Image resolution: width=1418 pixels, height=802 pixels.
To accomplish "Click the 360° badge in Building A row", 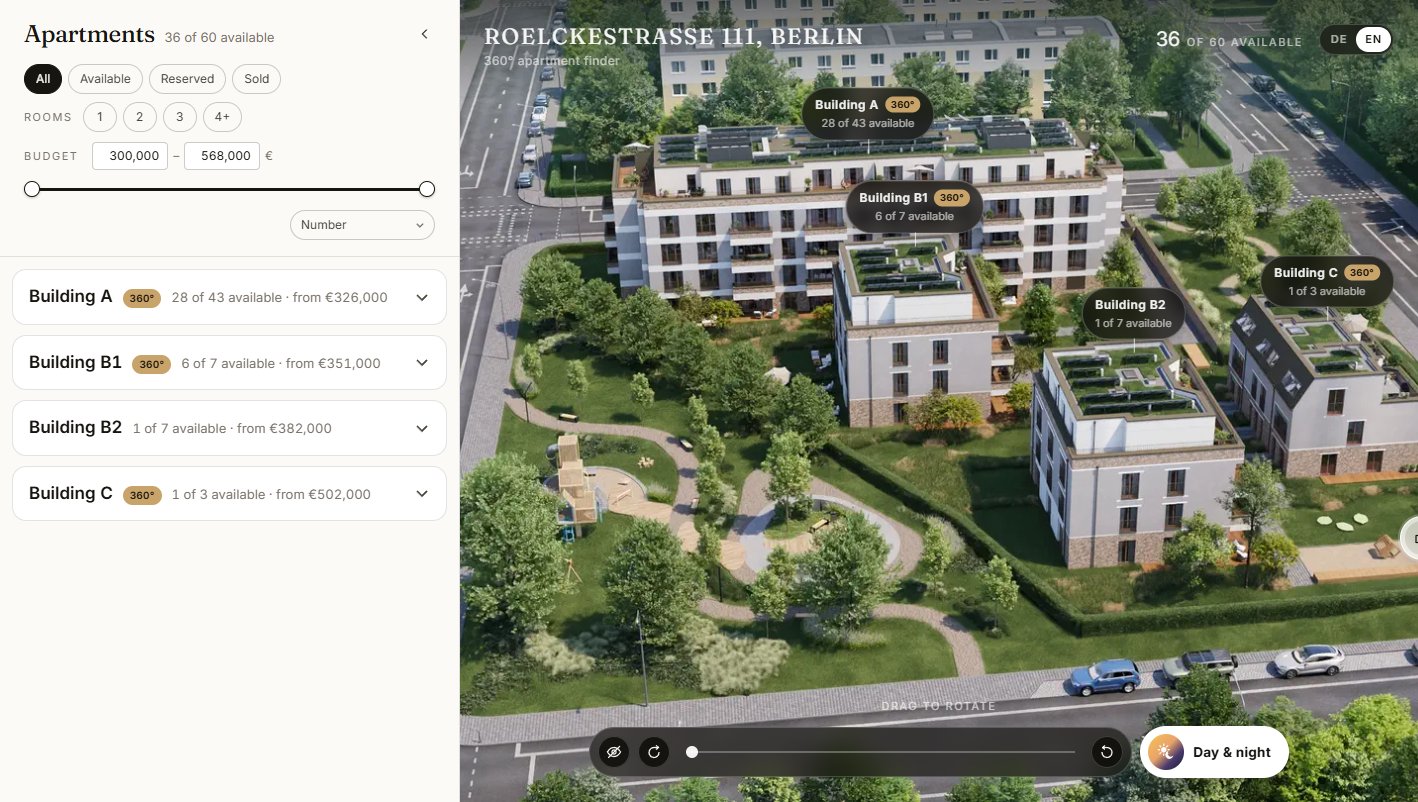I will [142, 298].
